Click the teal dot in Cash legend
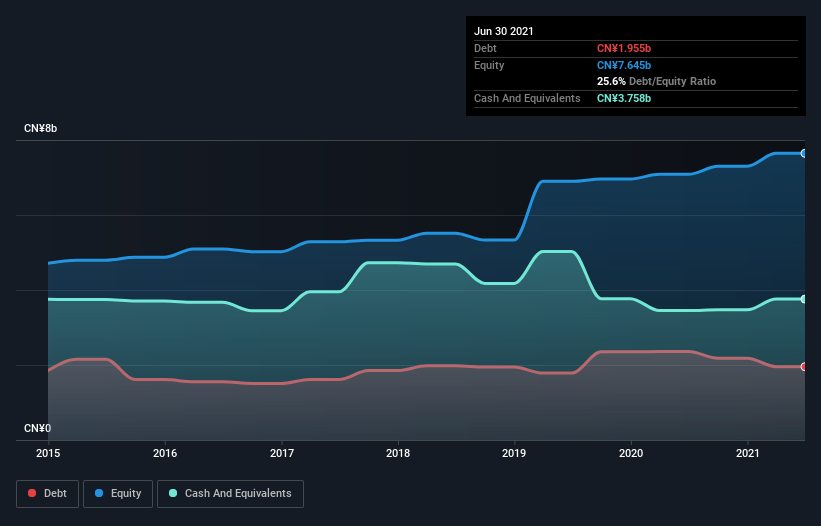Screen dimensions: 821x526 click(173, 493)
